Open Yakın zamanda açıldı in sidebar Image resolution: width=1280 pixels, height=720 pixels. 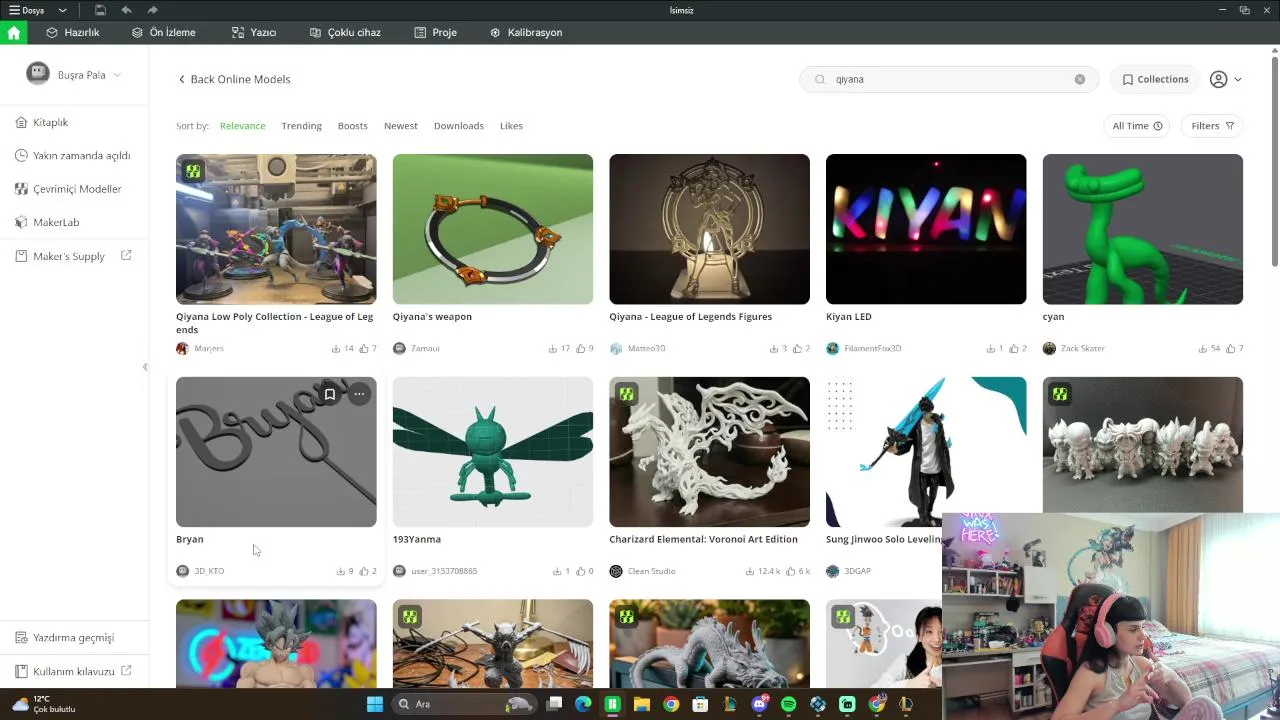[75, 155]
